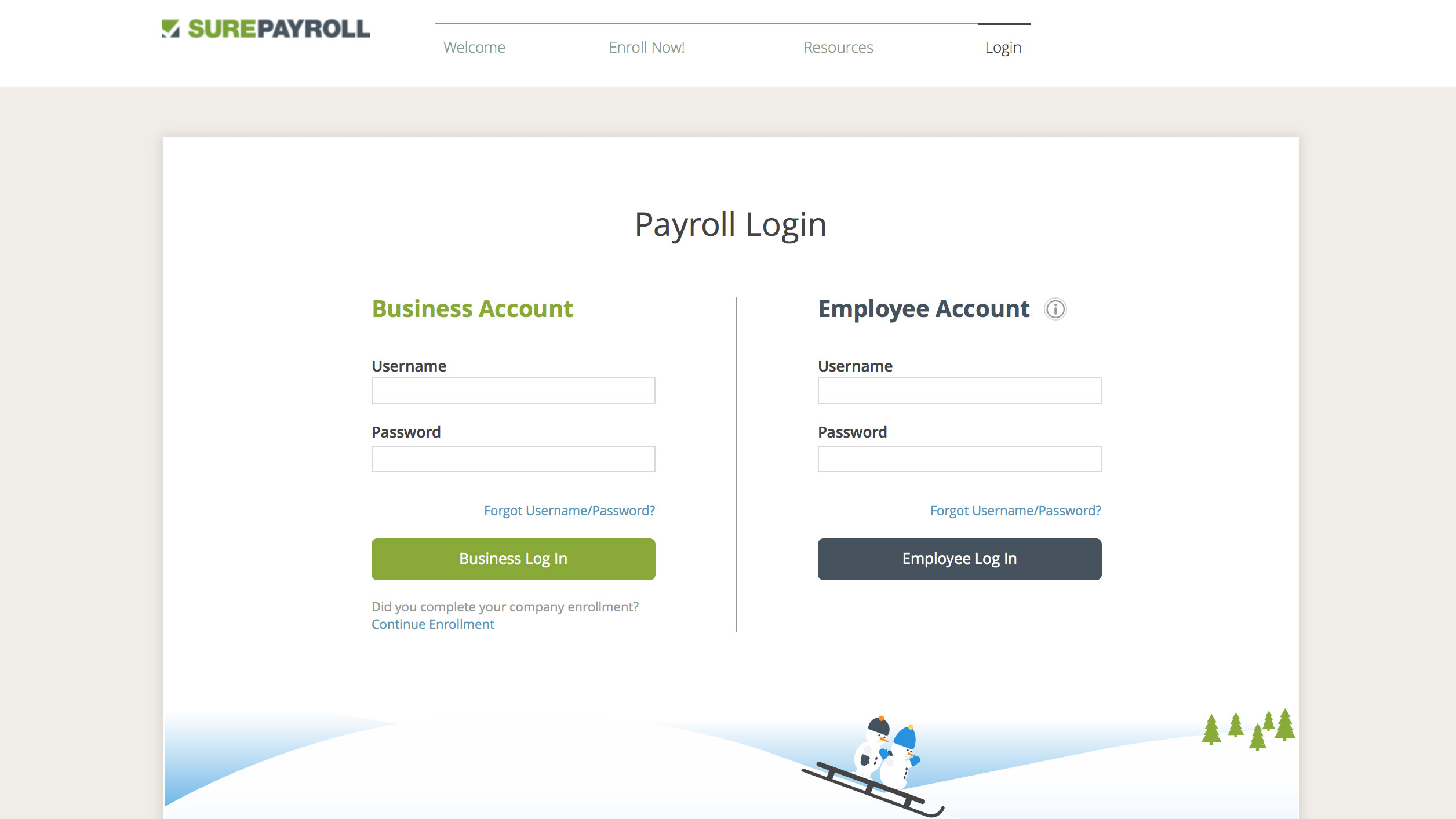This screenshot has height=819, width=1456.
Task: Click the Enroll Now tab
Action: (x=646, y=46)
